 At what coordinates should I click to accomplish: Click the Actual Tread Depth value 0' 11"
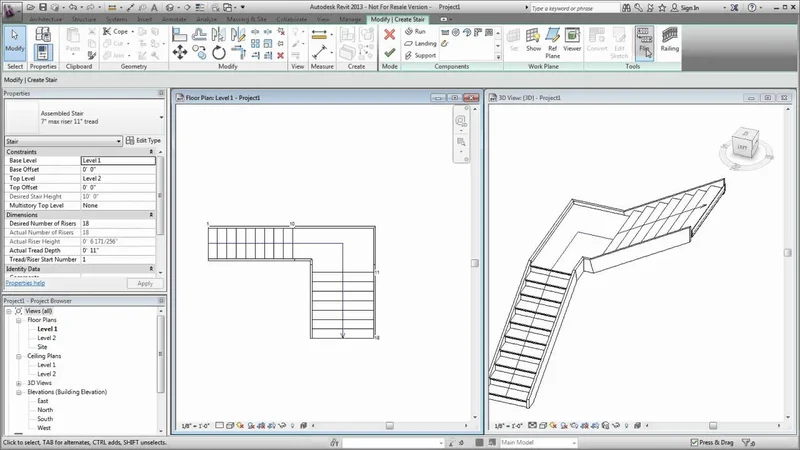click(x=118, y=251)
